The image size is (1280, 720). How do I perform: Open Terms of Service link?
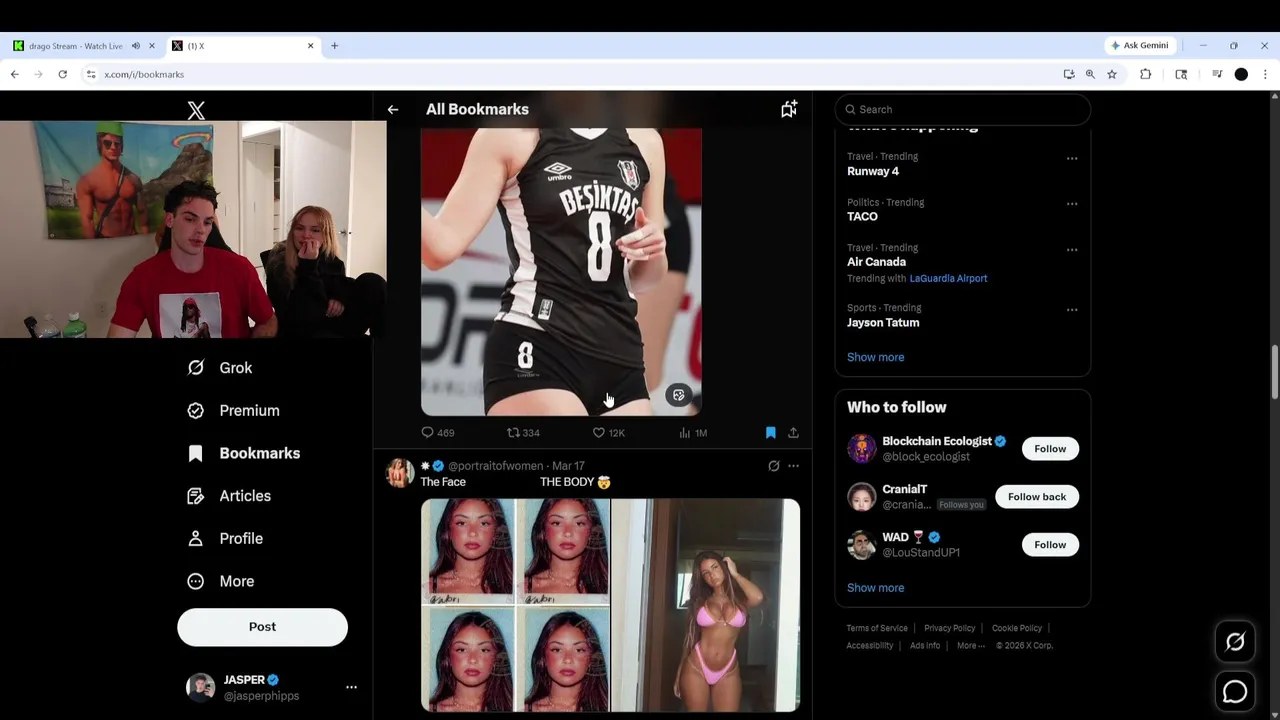[877, 628]
